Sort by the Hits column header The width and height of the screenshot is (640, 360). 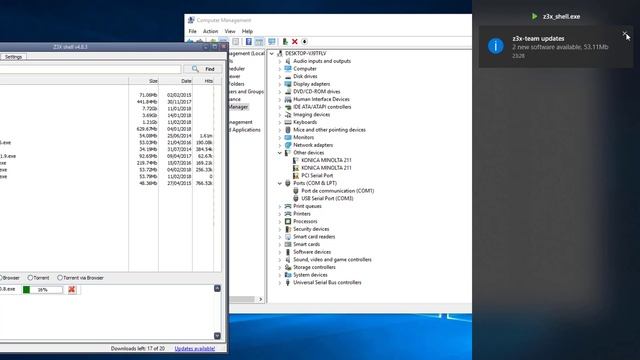click(x=203, y=81)
